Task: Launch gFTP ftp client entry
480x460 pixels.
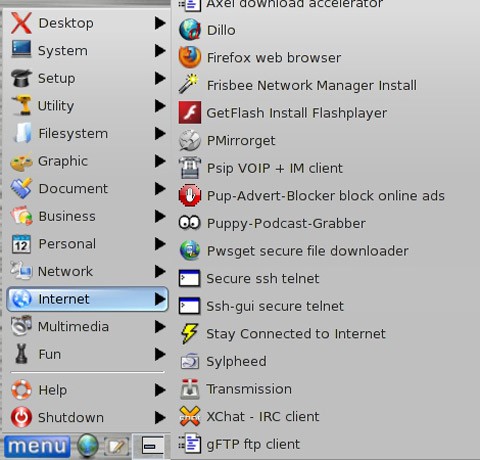Action: pyautogui.click(x=253, y=445)
